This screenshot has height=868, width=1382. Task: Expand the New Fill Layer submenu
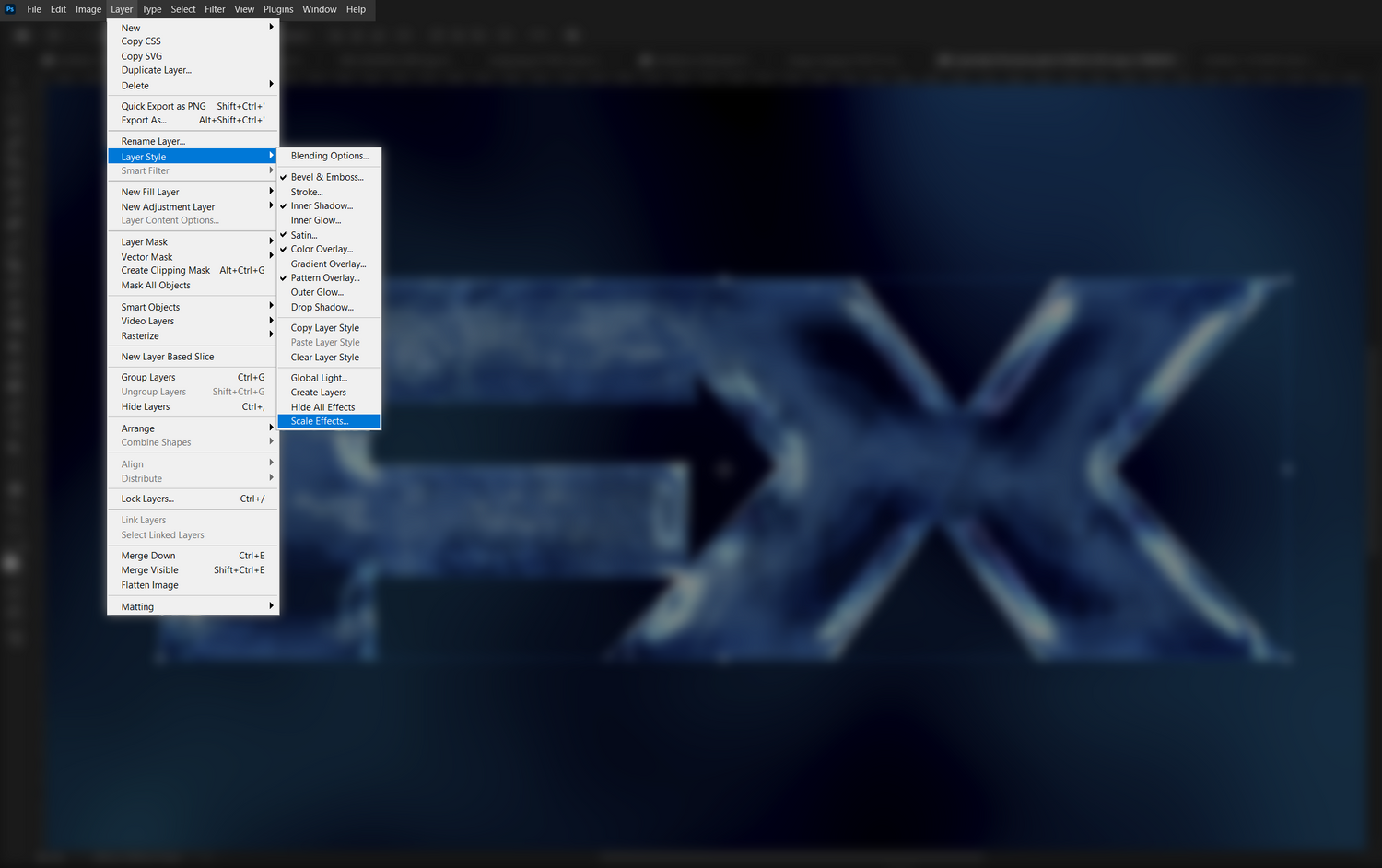pos(193,192)
